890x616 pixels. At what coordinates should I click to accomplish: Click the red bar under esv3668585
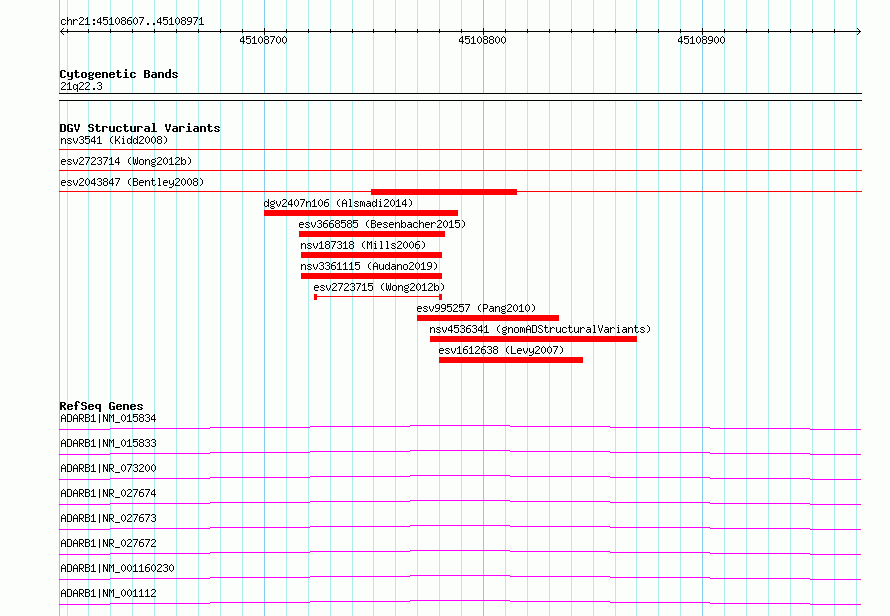point(372,234)
